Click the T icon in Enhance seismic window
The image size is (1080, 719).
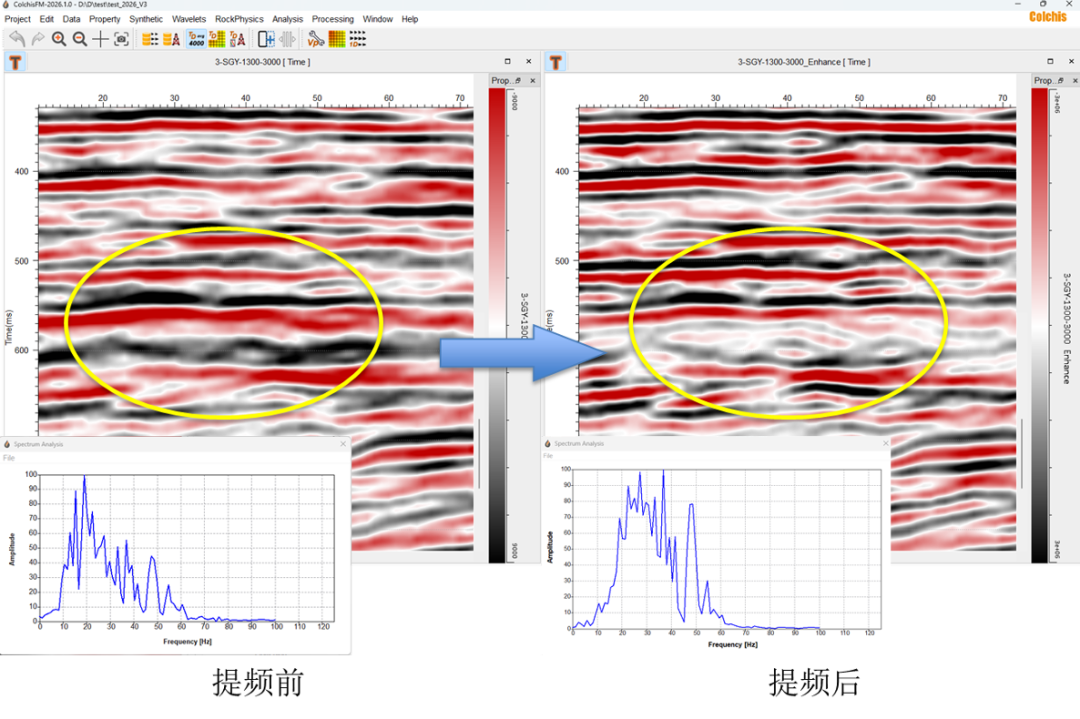click(x=555, y=62)
